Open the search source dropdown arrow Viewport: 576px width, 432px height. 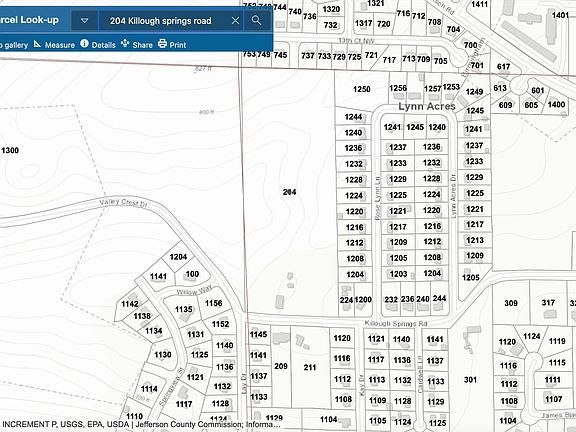click(x=84, y=21)
